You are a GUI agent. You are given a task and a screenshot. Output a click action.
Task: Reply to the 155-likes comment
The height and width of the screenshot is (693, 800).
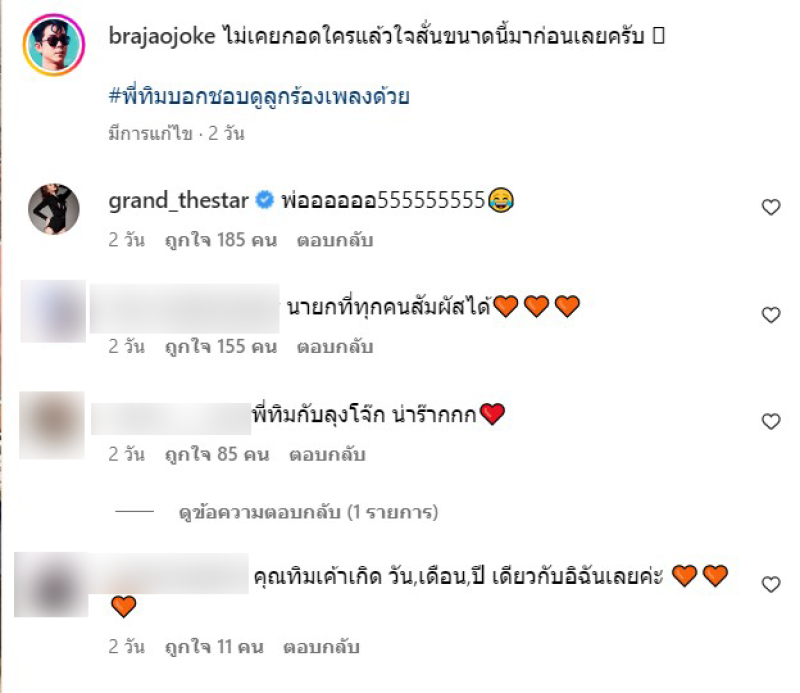pos(335,347)
